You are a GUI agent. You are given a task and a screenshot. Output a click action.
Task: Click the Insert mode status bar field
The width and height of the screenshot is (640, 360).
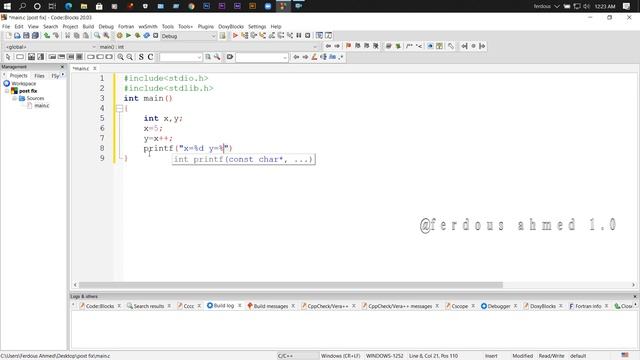point(491,356)
